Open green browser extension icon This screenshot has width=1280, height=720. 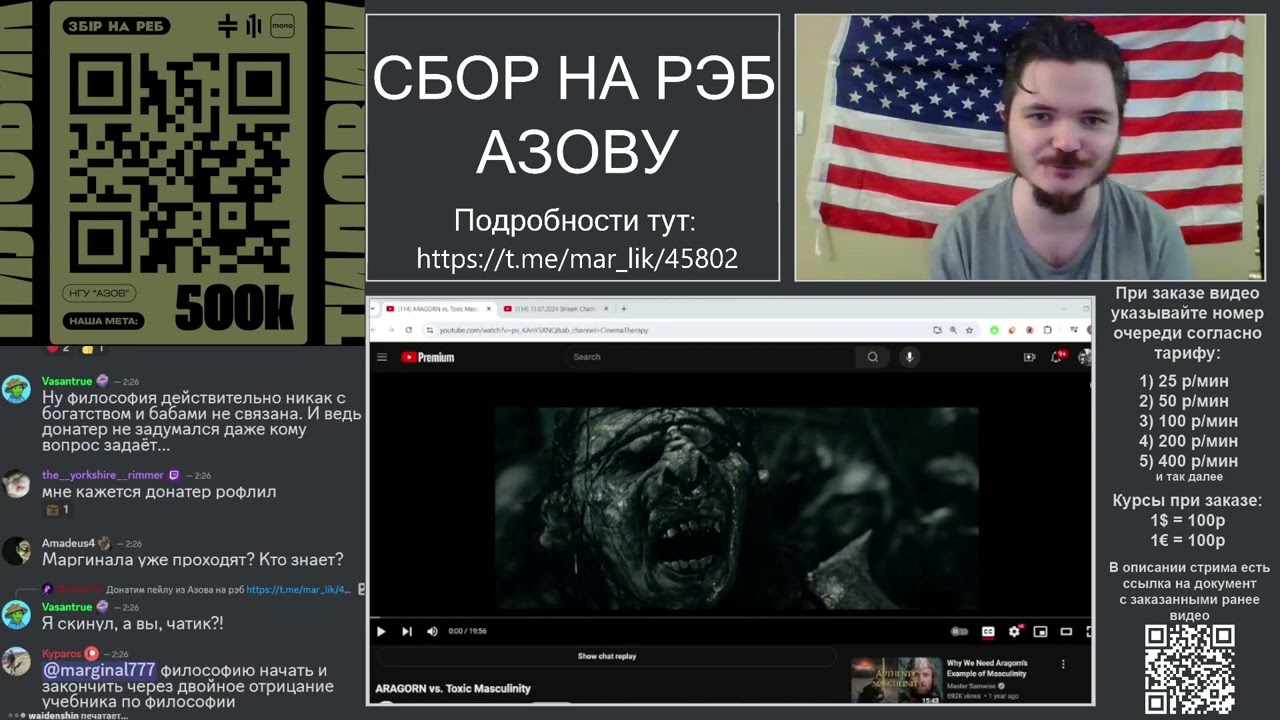994,330
